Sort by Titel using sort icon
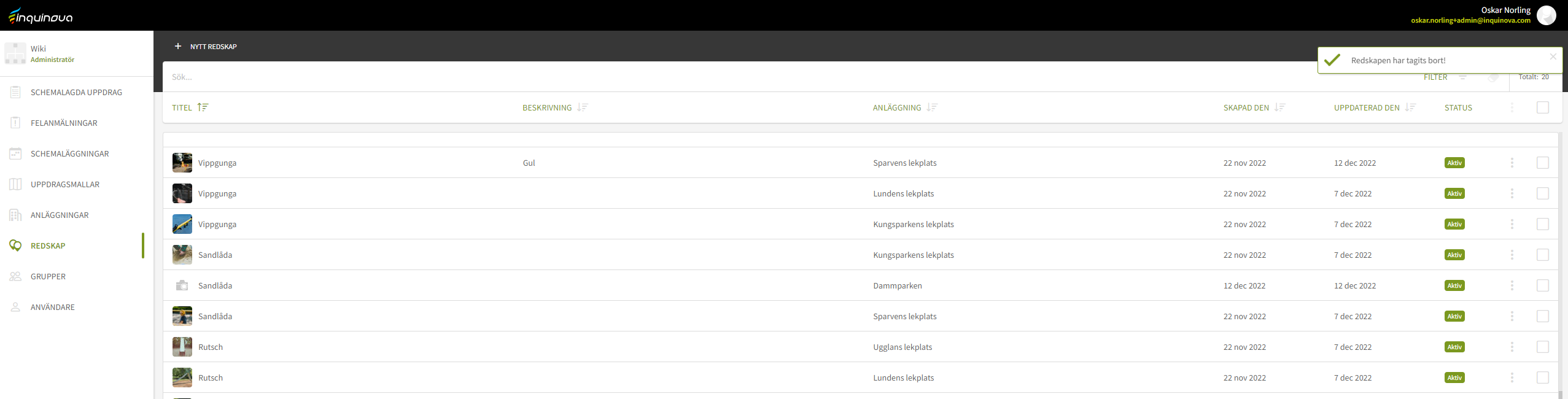 [x=203, y=107]
